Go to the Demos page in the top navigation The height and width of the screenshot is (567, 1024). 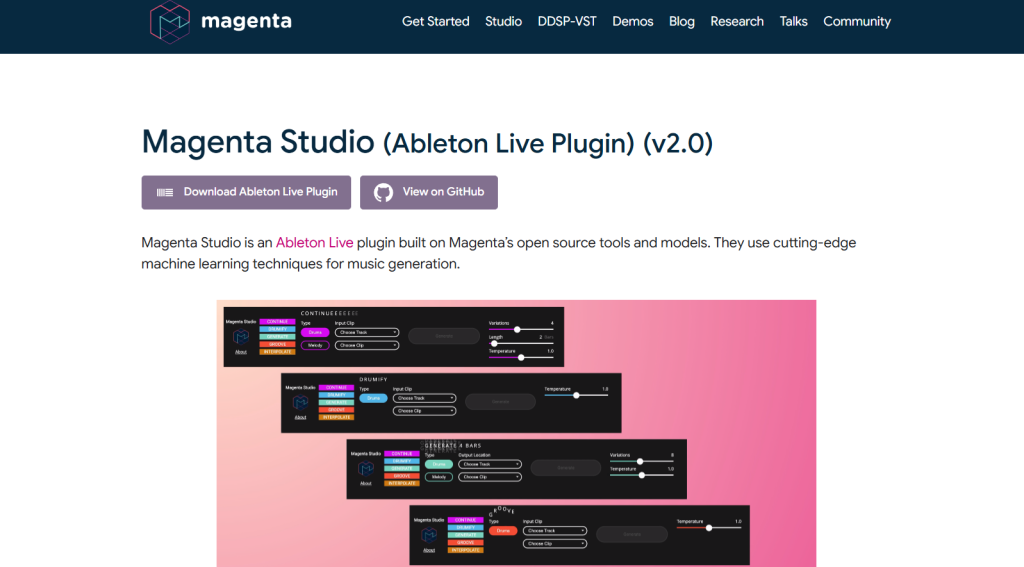pyautogui.click(x=633, y=21)
